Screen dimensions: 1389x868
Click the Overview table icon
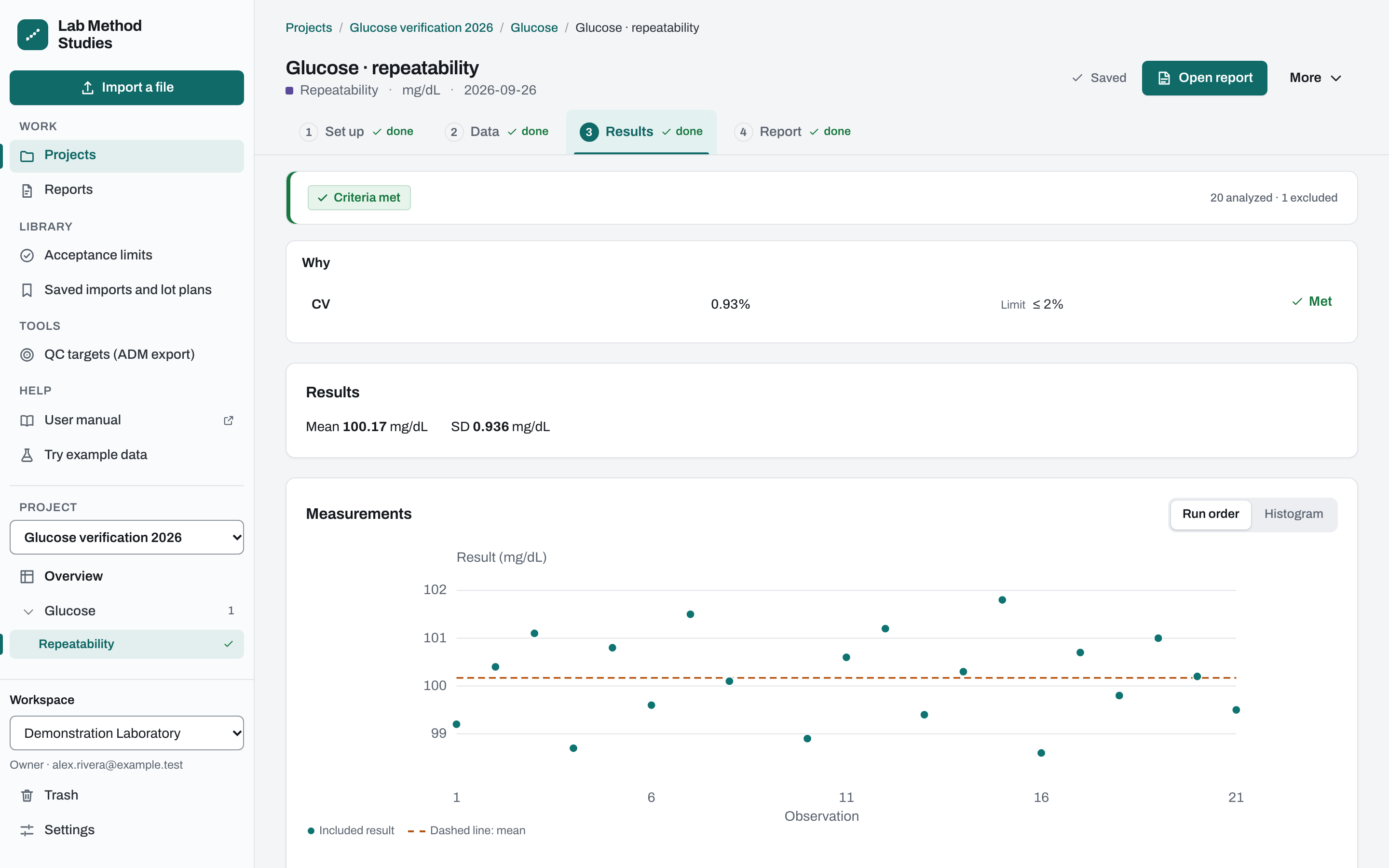(27, 576)
